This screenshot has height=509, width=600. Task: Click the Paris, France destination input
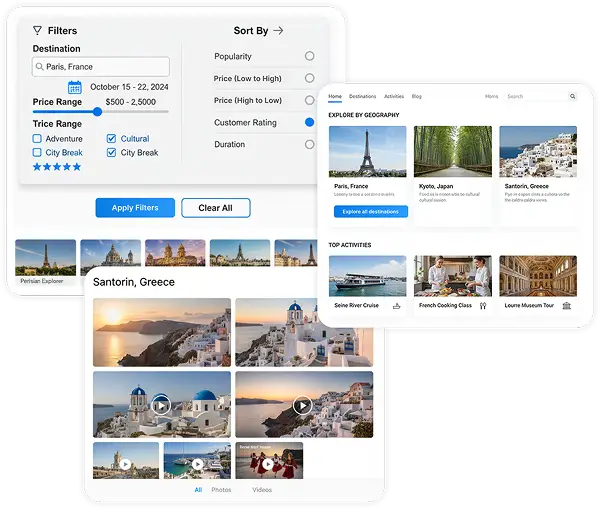[x=101, y=67]
